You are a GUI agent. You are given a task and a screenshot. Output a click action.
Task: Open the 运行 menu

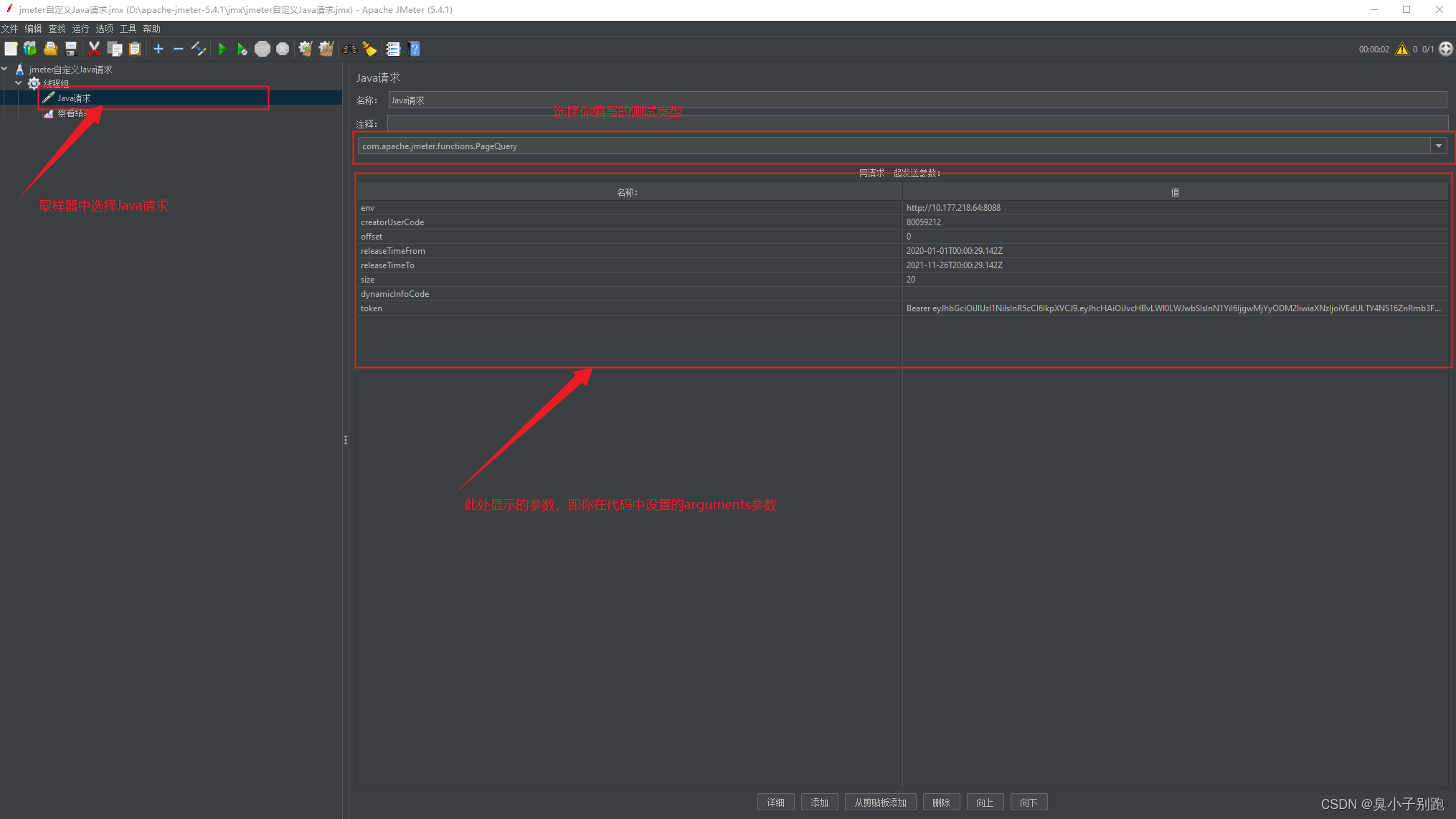[x=81, y=29]
